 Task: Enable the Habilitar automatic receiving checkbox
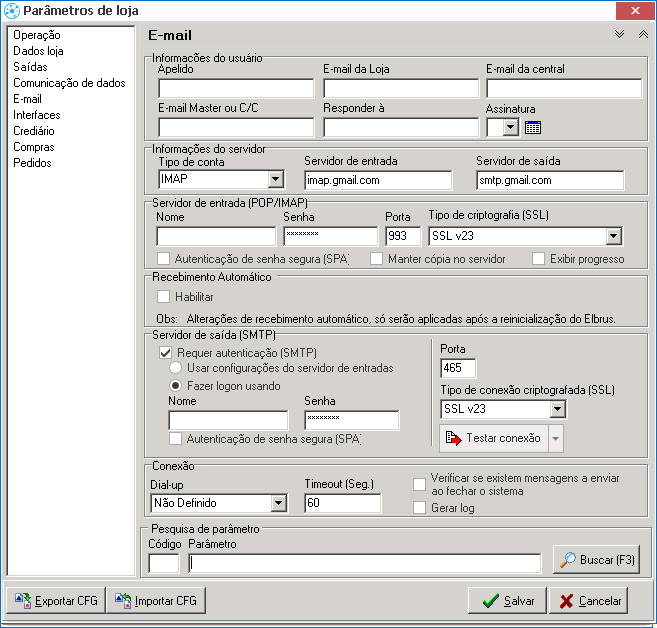coord(164,297)
